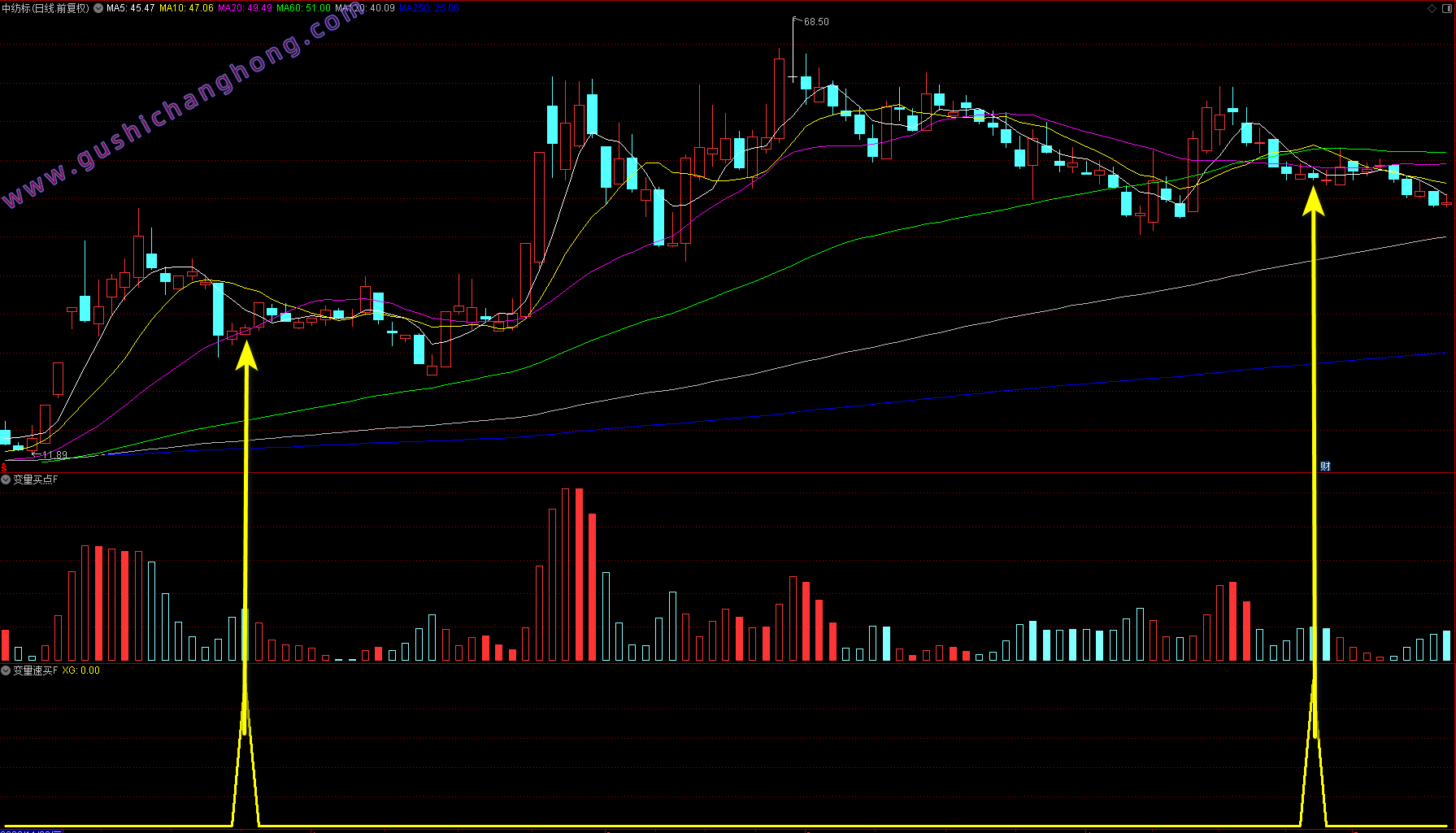Click the 11.89 low price label
Image resolution: width=1456 pixels, height=833 pixels.
[x=55, y=455]
